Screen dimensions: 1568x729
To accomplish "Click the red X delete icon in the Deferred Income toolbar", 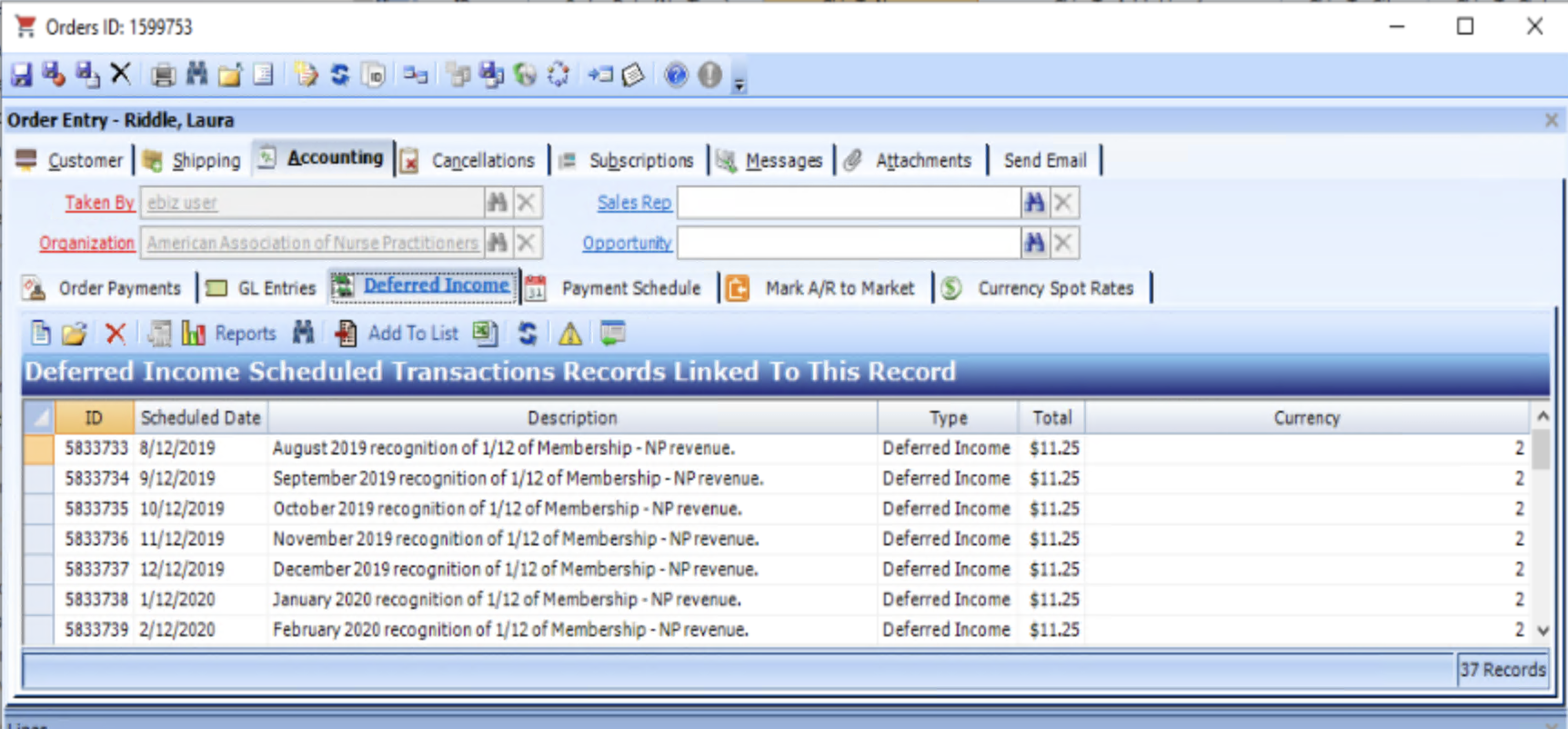I will 115,334.
